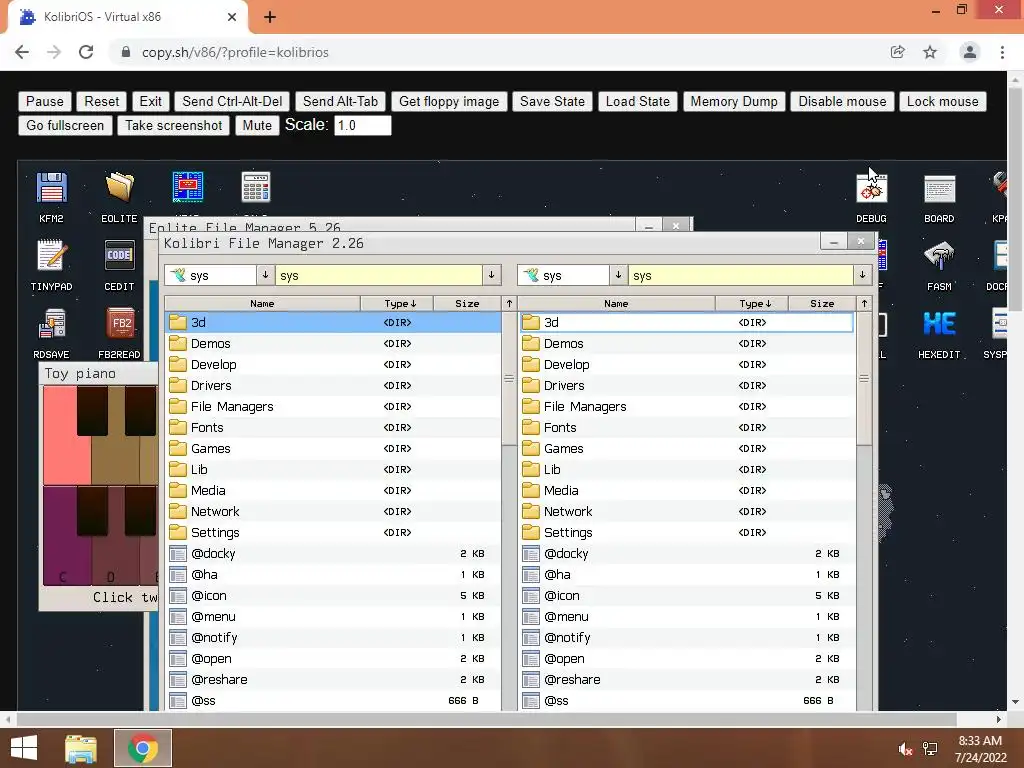
Task: Open the EOLITE desktop icon
Action: tap(119, 197)
